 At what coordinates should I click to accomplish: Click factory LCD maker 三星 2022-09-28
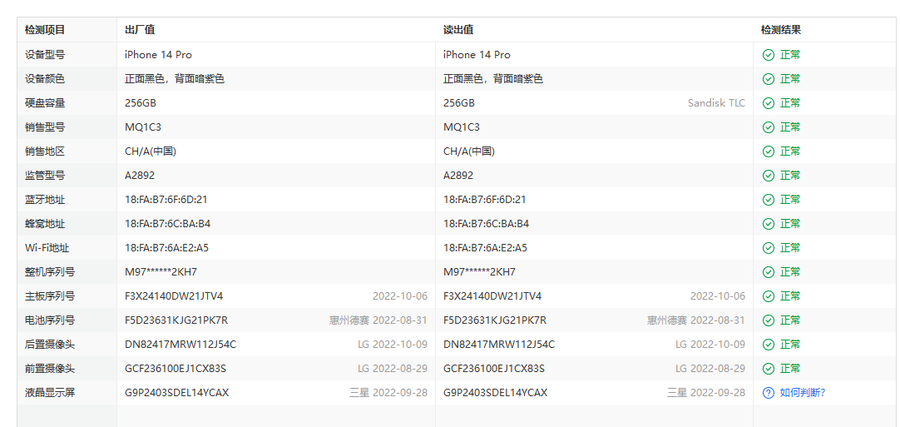pos(389,393)
